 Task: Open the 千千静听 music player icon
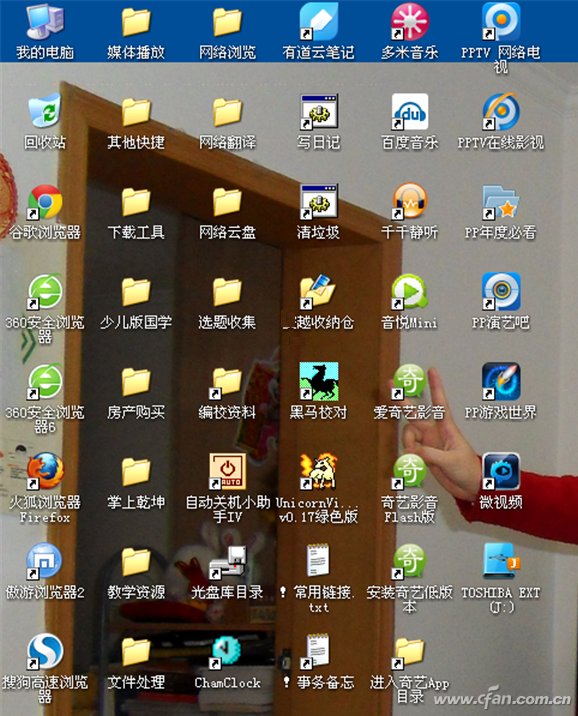[x=410, y=201]
